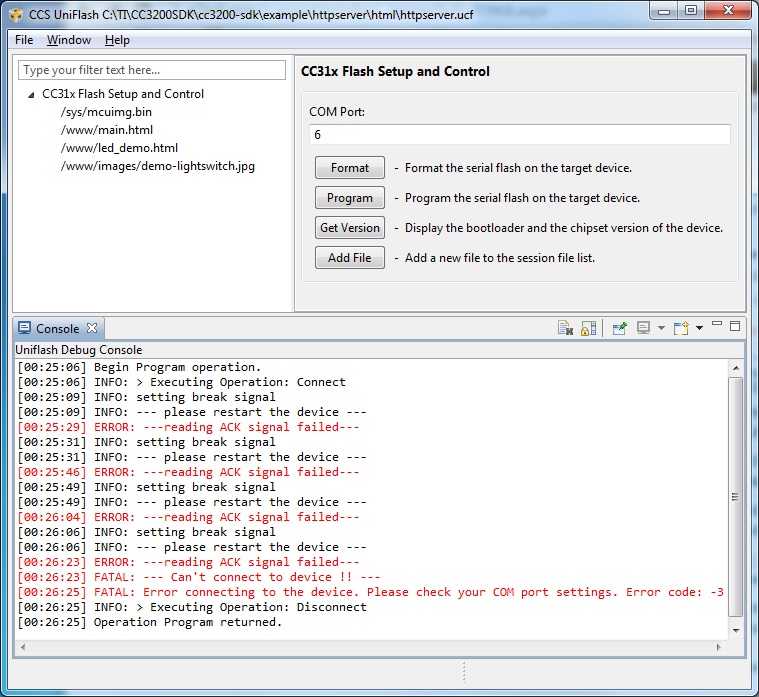Open the Help menu
This screenshot has height=697, width=759.
click(x=117, y=40)
